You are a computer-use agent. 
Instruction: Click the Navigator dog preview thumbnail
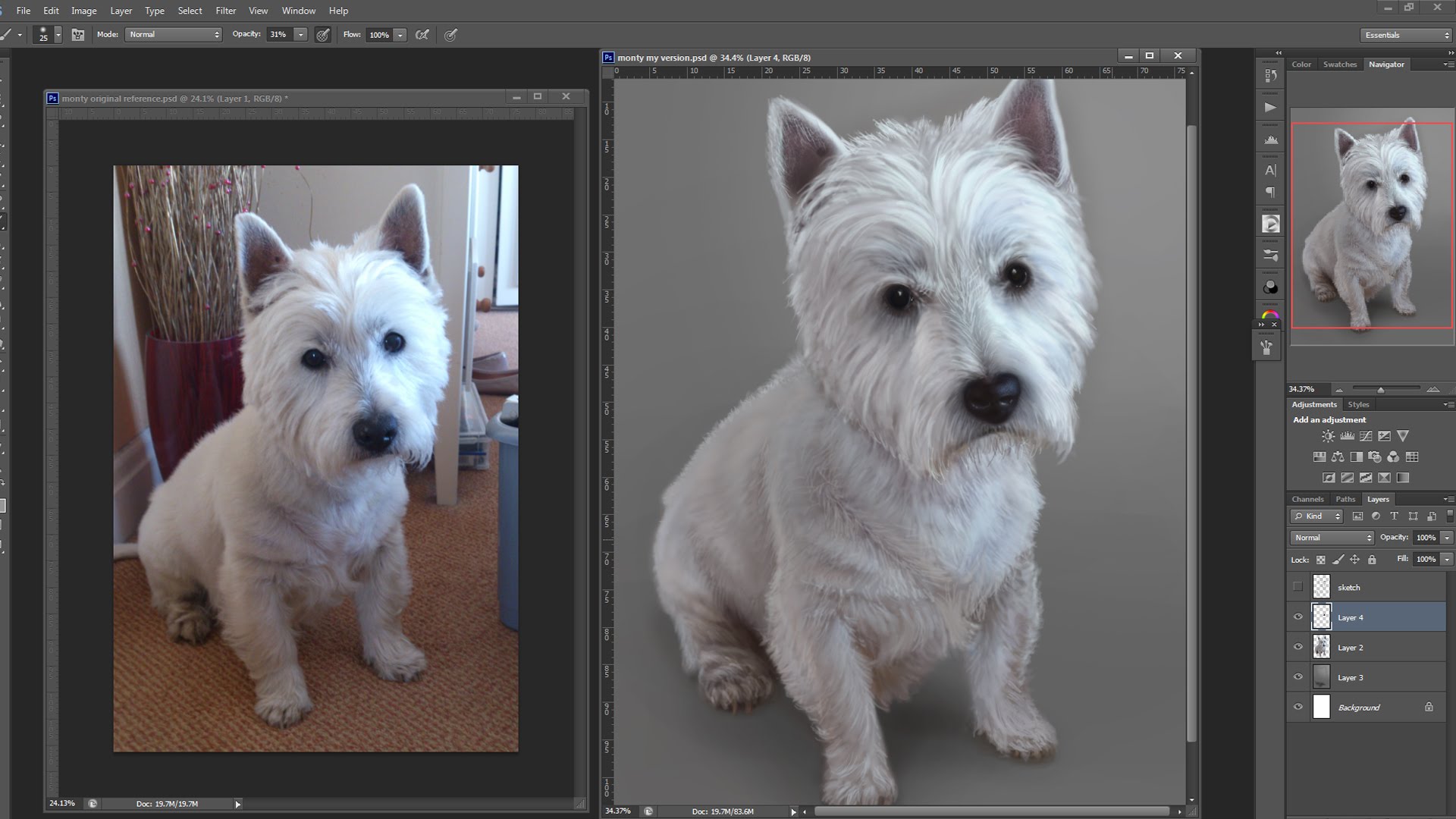(1371, 225)
